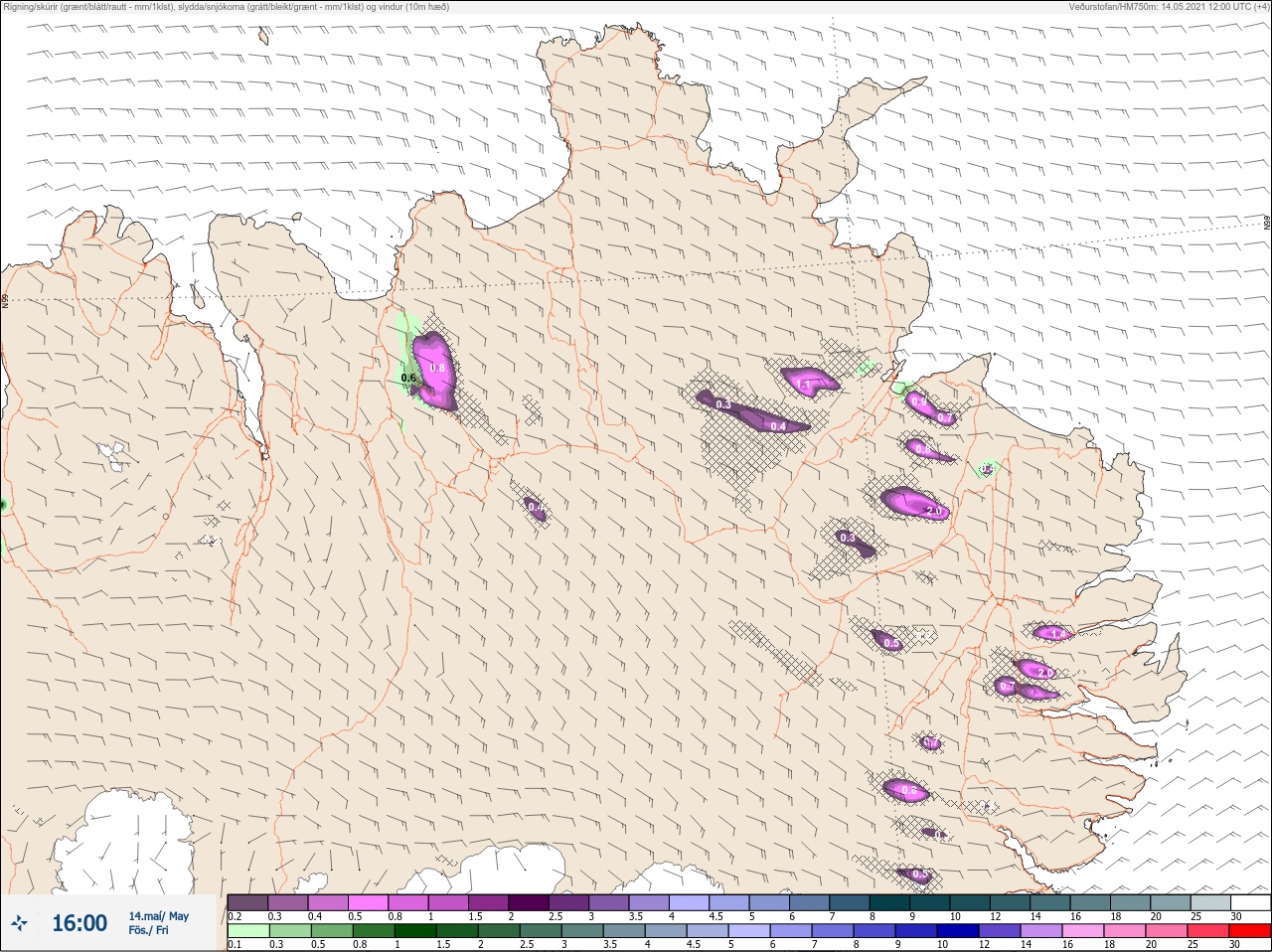Click the black 0.6 value beside the green rain area
The image size is (1272, 952).
pyautogui.click(x=408, y=378)
